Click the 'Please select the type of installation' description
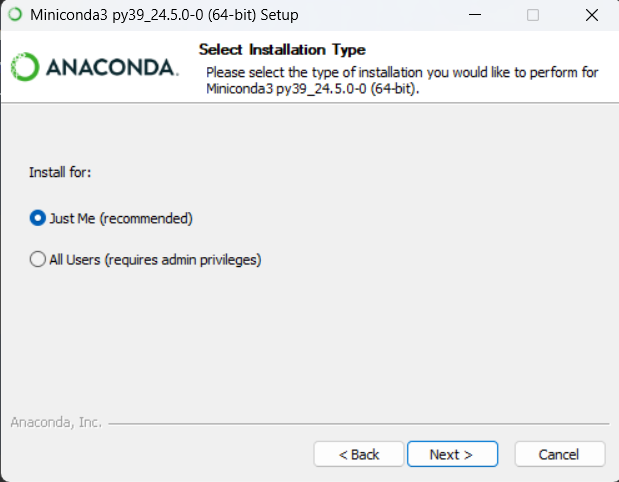This screenshot has width=619, height=482. (x=402, y=81)
